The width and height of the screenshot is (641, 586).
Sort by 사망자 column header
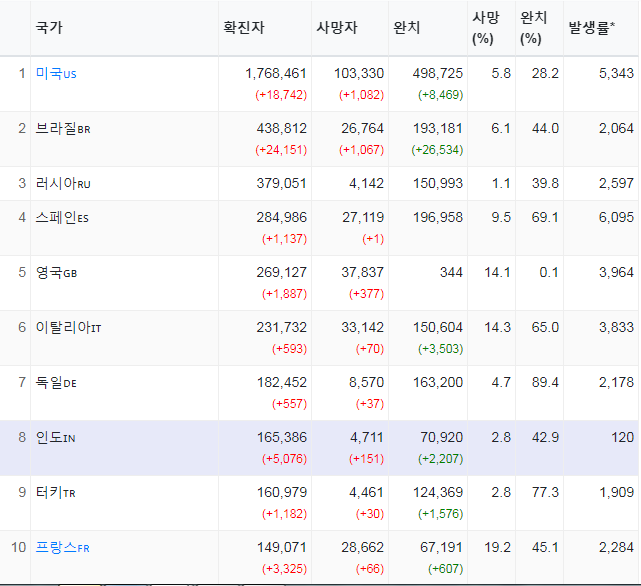(x=337, y=28)
